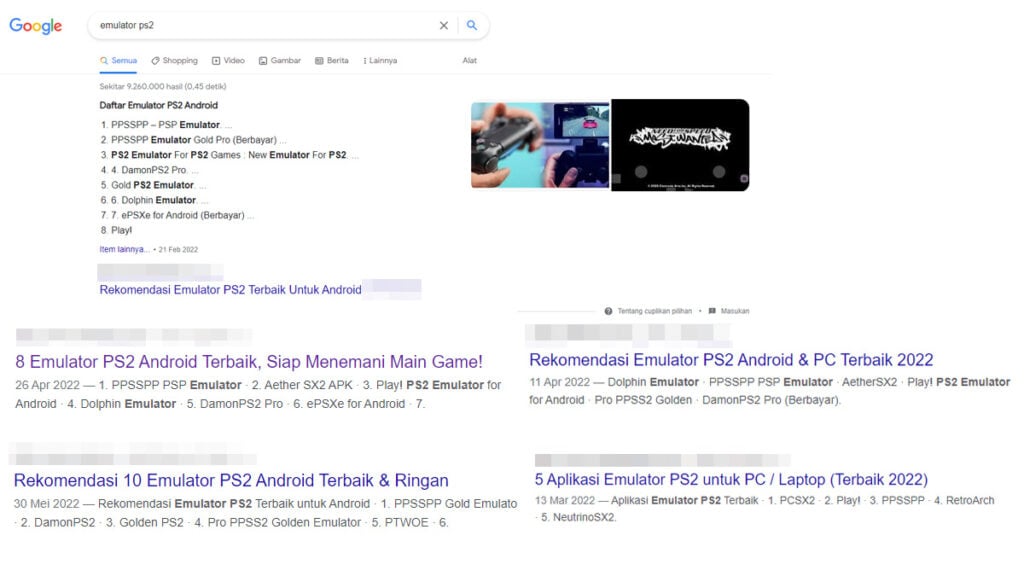This screenshot has height=576, width=1024.
Task: Open the Alat search tools
Action: 470,60
